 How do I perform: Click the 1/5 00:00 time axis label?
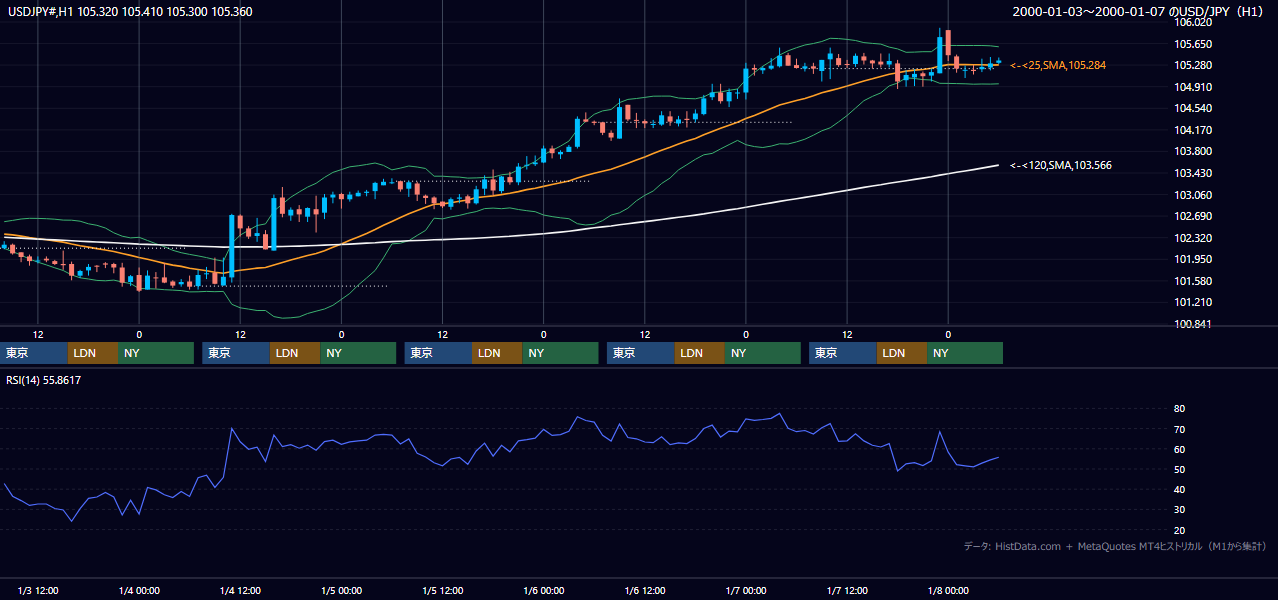point(340,591)
